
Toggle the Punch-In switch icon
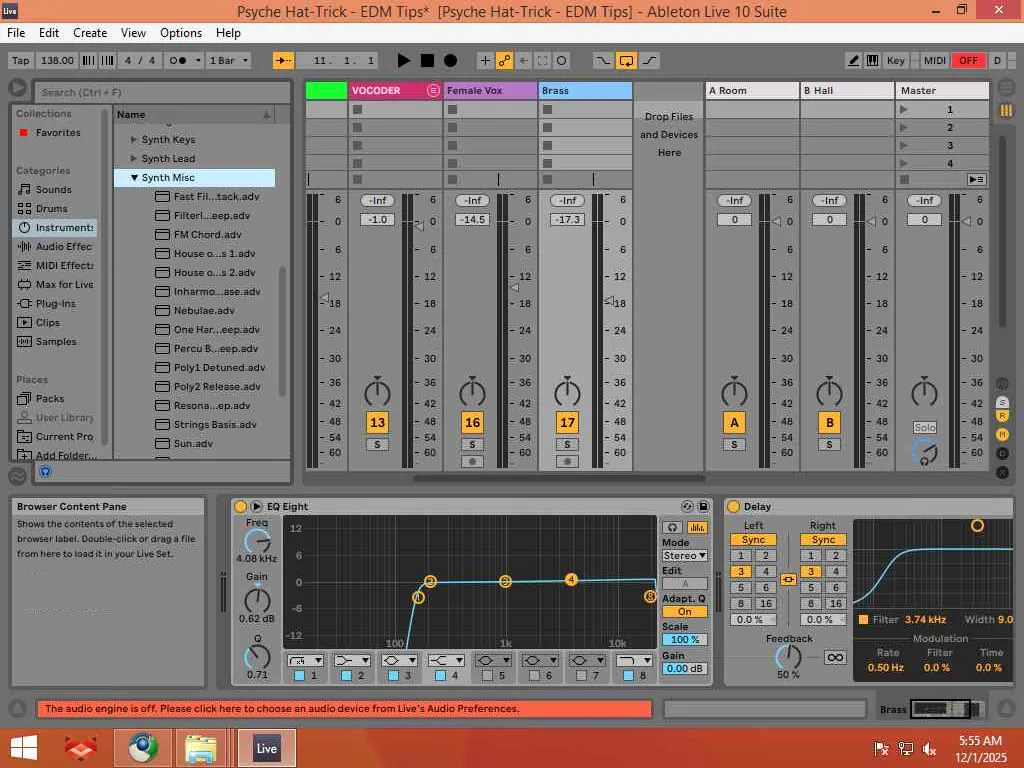603,61
